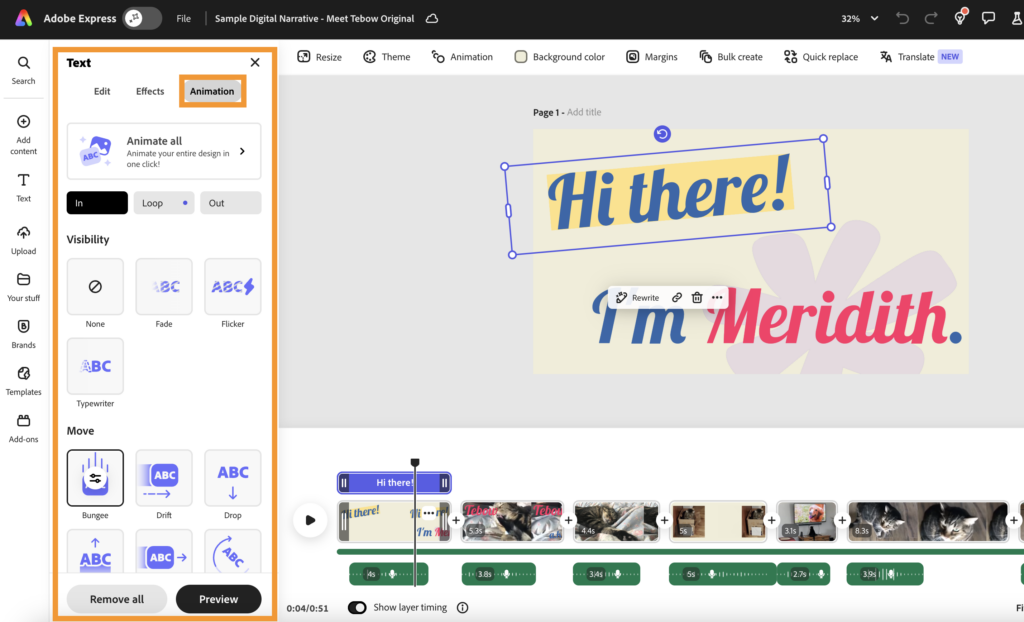Open Templates in the left sidebar
The image size is (1024, 622).
(24, 380)
